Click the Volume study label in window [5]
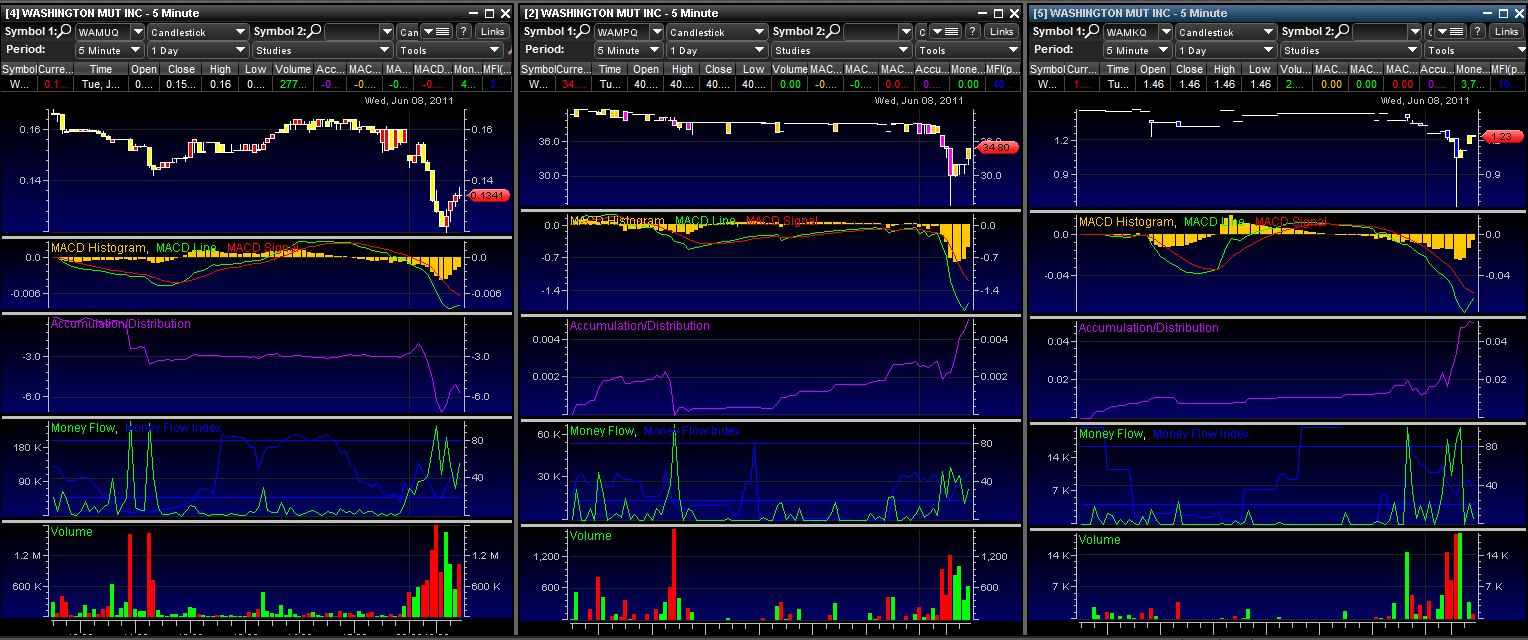 point(1099,539)
